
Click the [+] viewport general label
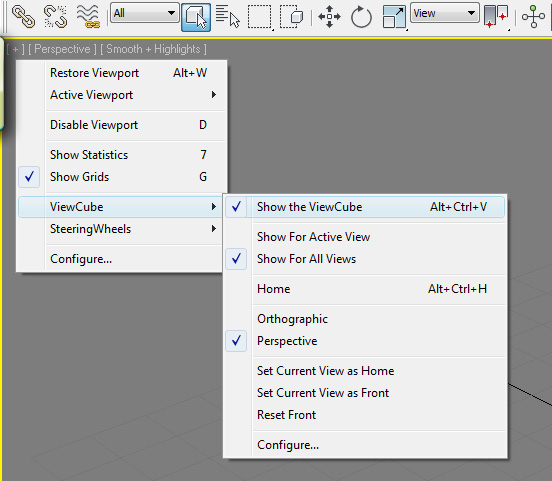click(x=15, y=49)
